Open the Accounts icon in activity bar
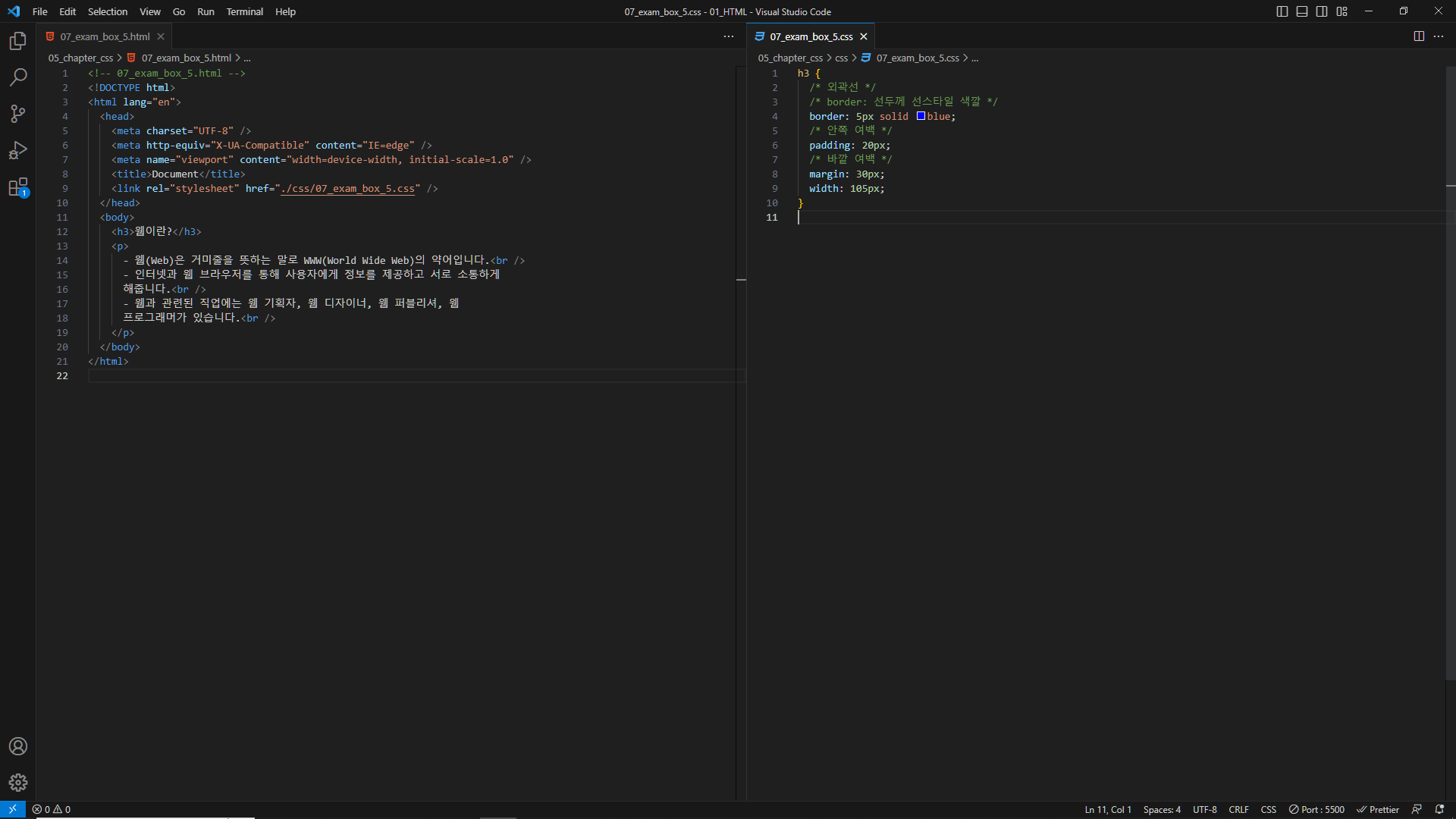This screenshot has width=1456, height=819. pyautogui.click(x=18, y=746)
